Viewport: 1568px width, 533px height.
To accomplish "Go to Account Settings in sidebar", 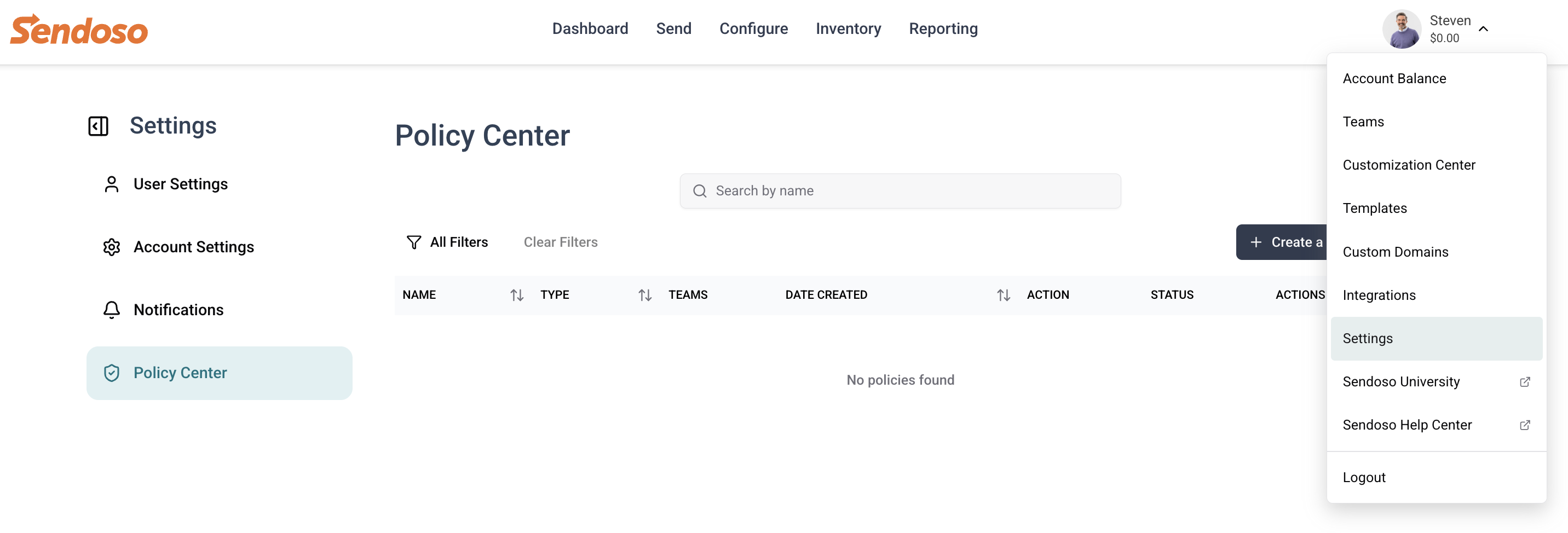I will pos(219,247).
